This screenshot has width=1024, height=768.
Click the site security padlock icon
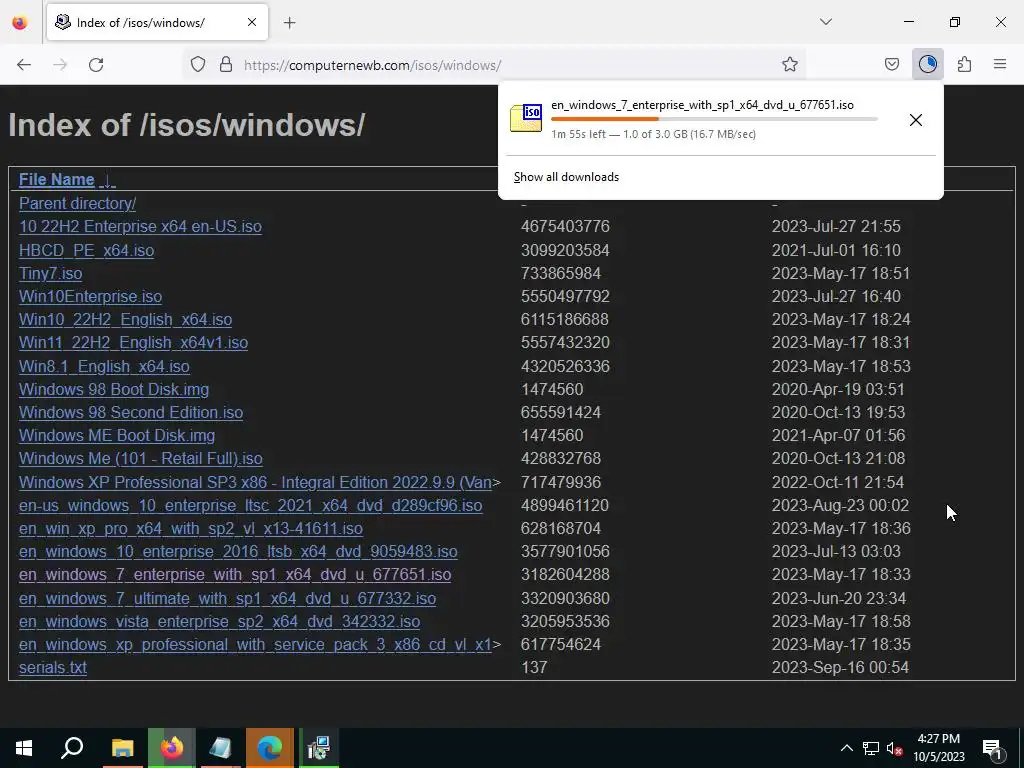point(226,65)
